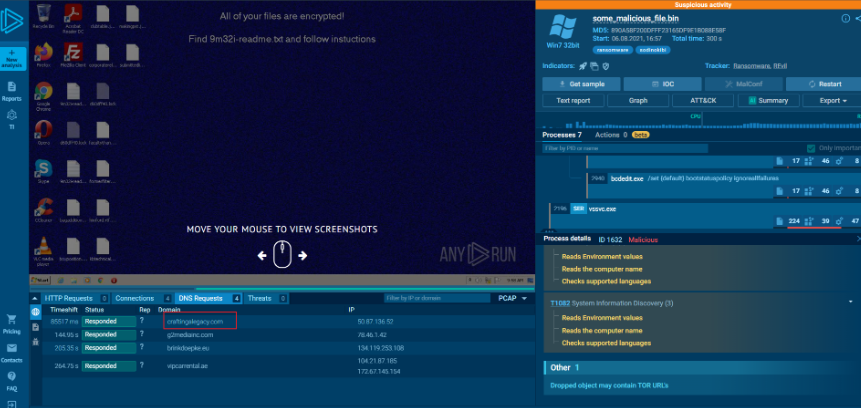The width and height of the screenshot is (861, 408).
Task: Switch to the HTTP Requests tab
Action: point(75,298)
